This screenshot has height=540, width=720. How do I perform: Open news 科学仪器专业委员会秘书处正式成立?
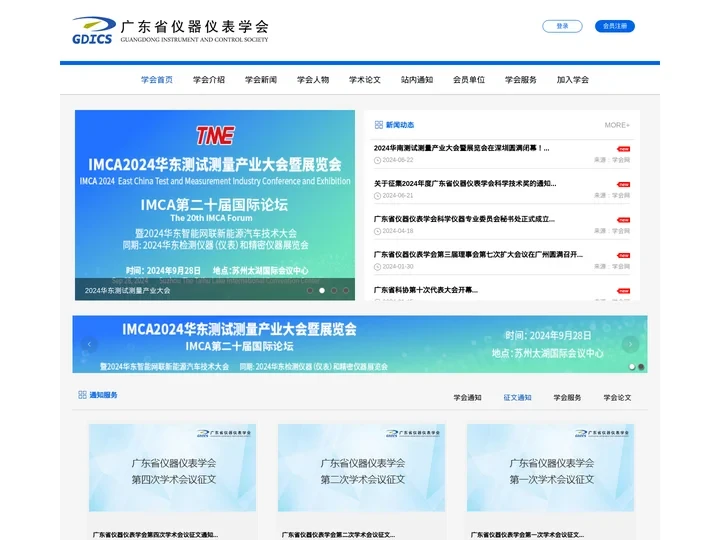coord(464,219)
